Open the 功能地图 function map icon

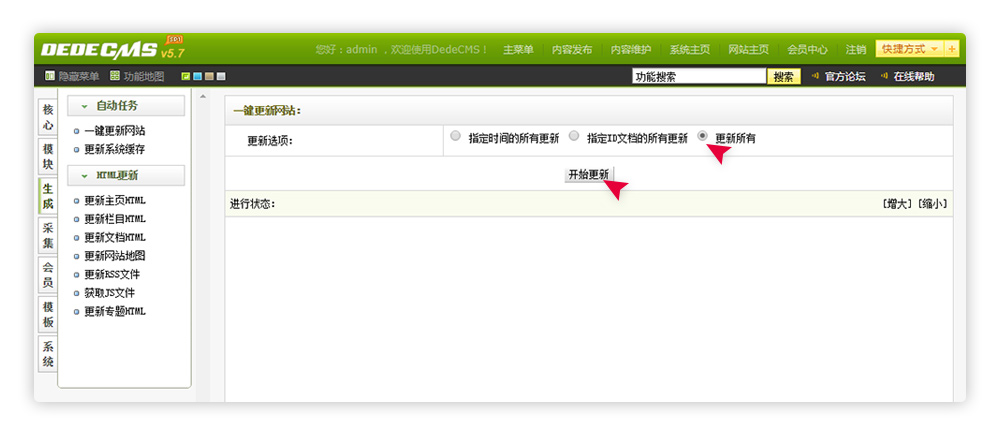pos(115,76)
